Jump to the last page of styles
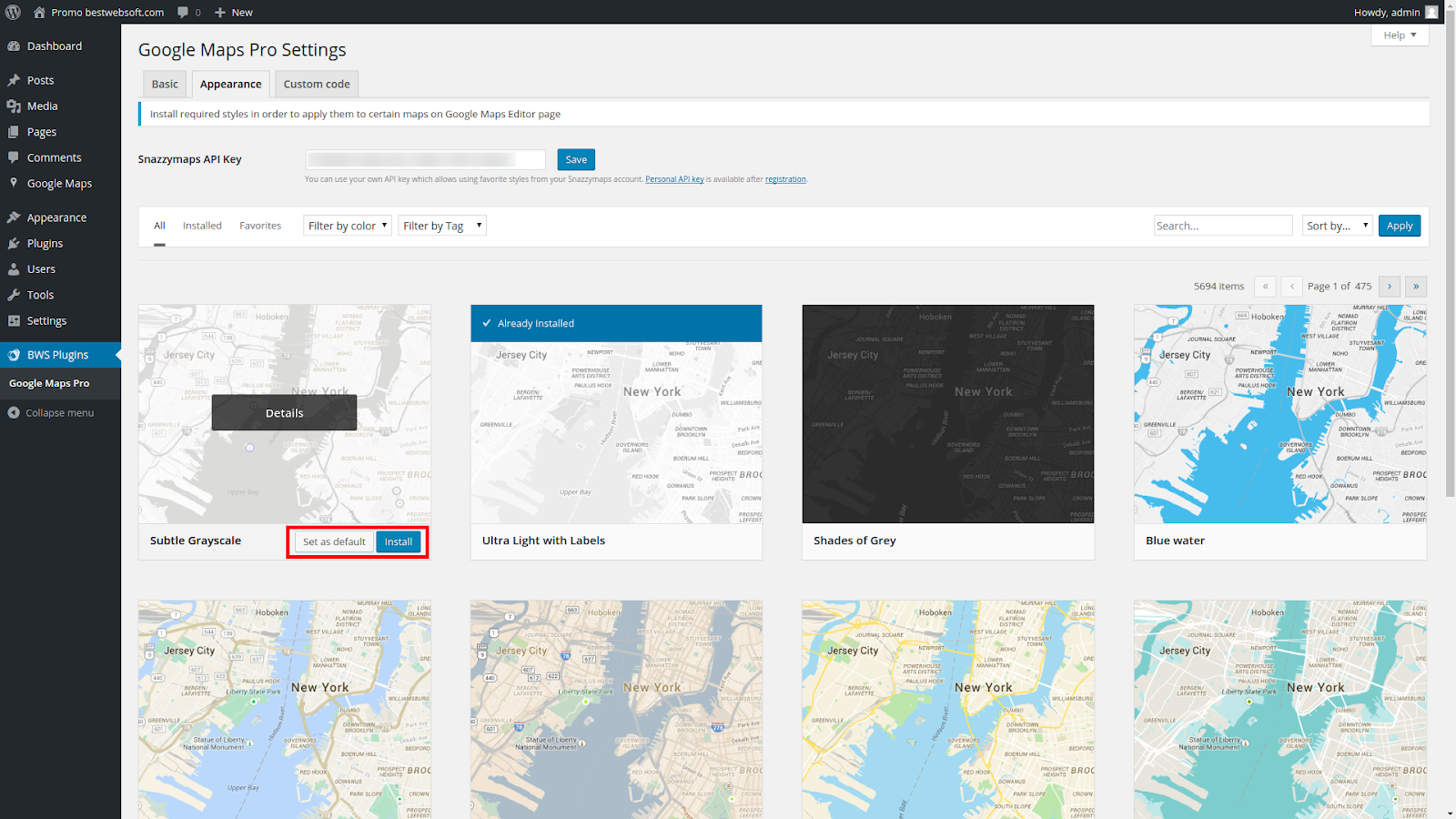The width and height of the screenshot is (1456, 819). tap(1416, 286)
